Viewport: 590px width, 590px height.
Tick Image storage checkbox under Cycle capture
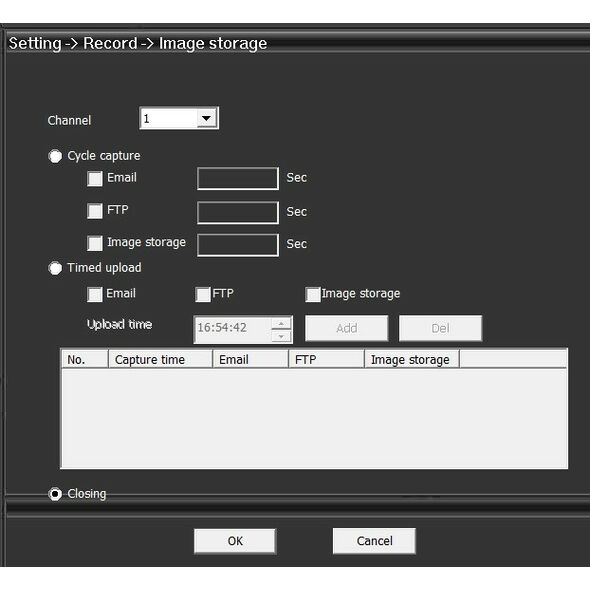tap(94, 243)
